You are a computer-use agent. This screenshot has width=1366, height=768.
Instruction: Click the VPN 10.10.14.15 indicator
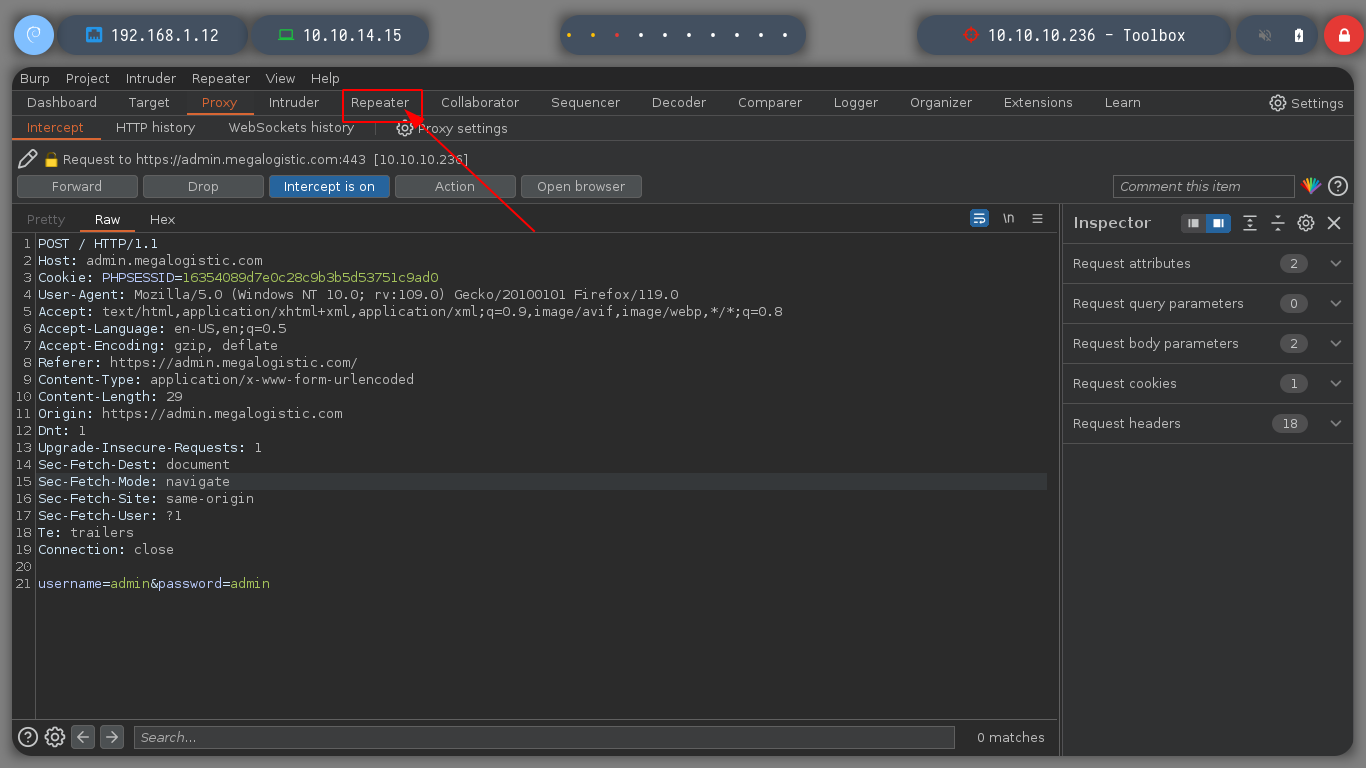(x=340, y=35)
